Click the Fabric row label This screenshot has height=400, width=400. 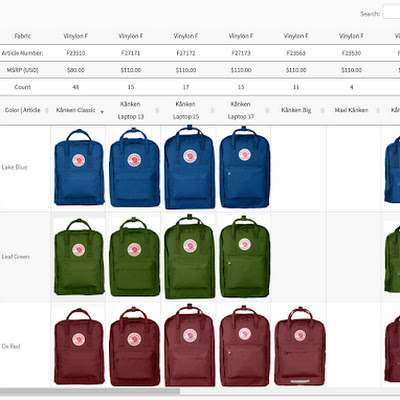tap(23, 36)
